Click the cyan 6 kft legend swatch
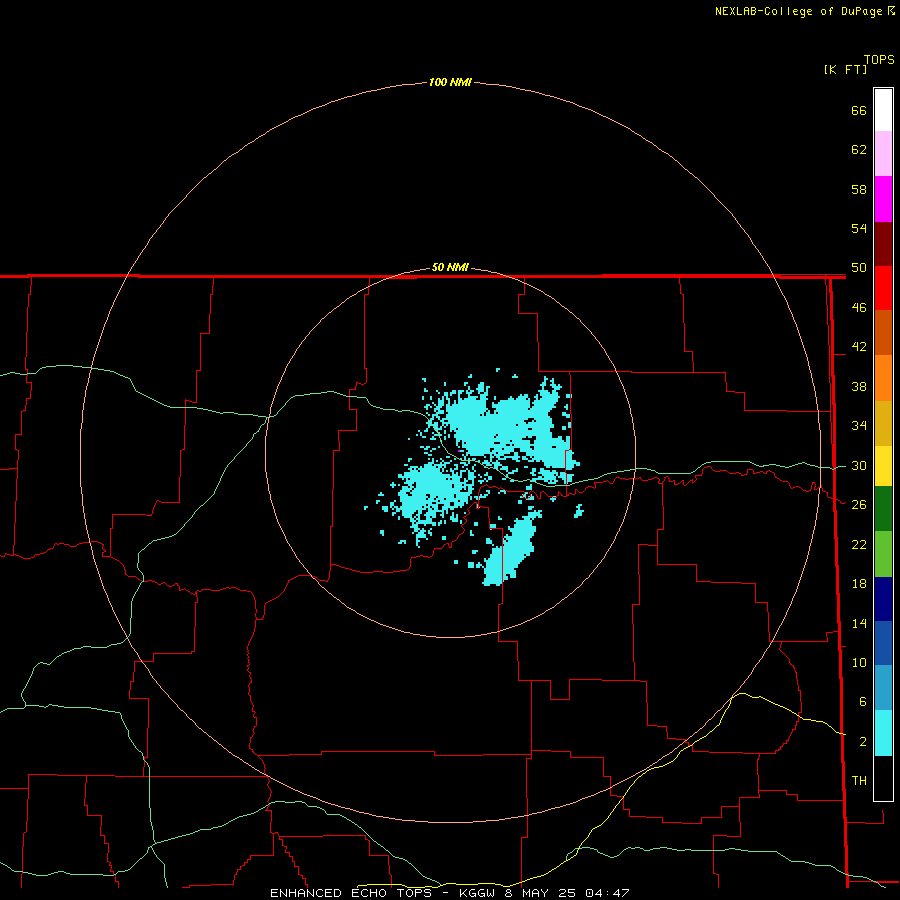 (x=883, y=733)
